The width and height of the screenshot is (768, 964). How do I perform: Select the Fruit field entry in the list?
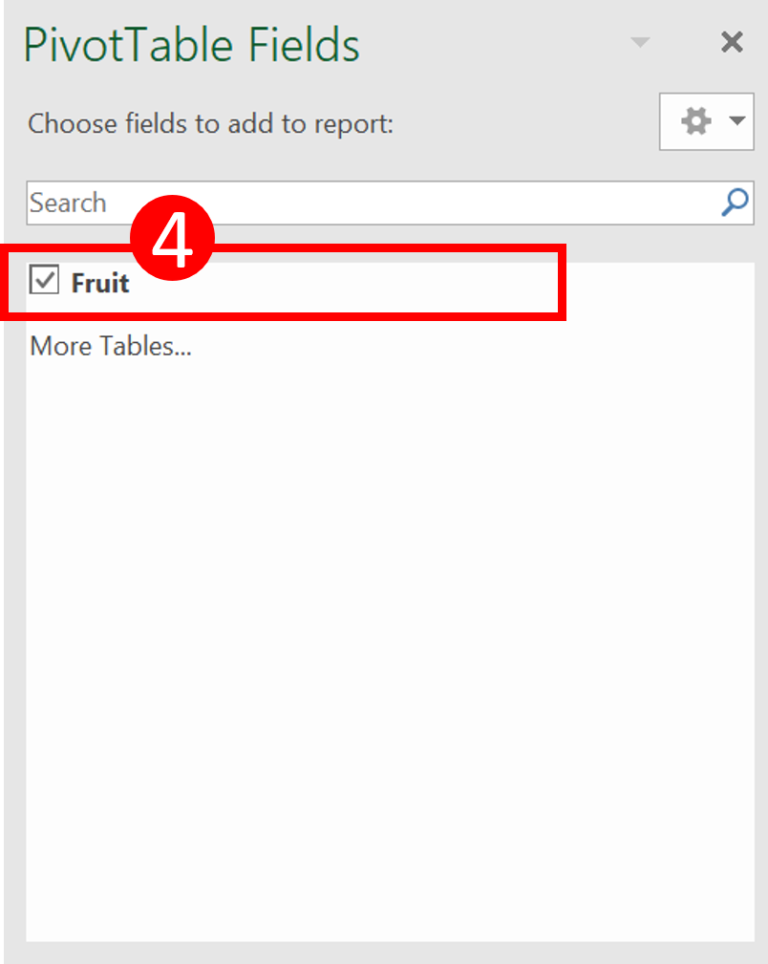coord(102,282)
